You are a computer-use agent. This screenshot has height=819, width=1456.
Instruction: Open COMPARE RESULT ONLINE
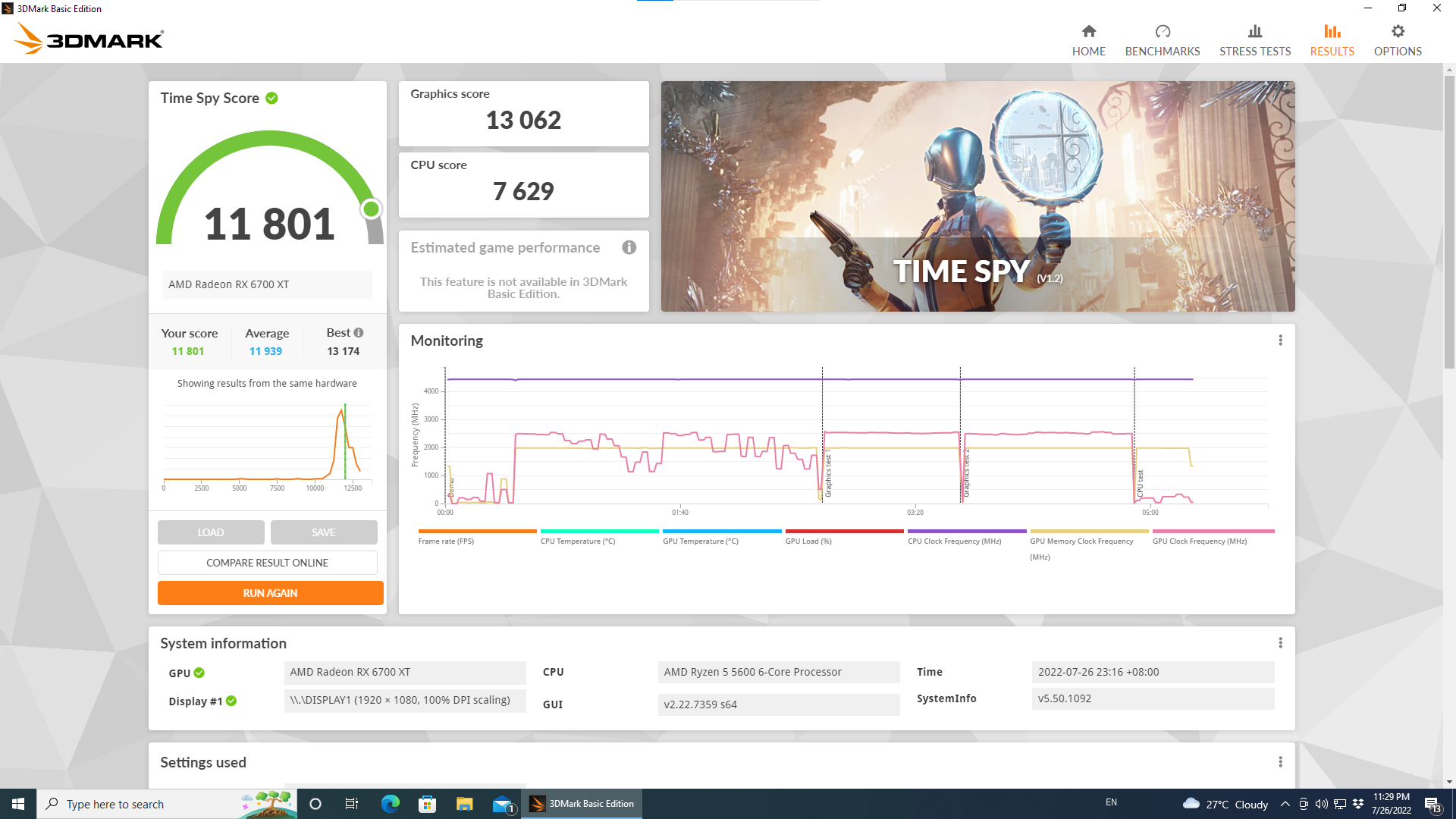[267, 562]
